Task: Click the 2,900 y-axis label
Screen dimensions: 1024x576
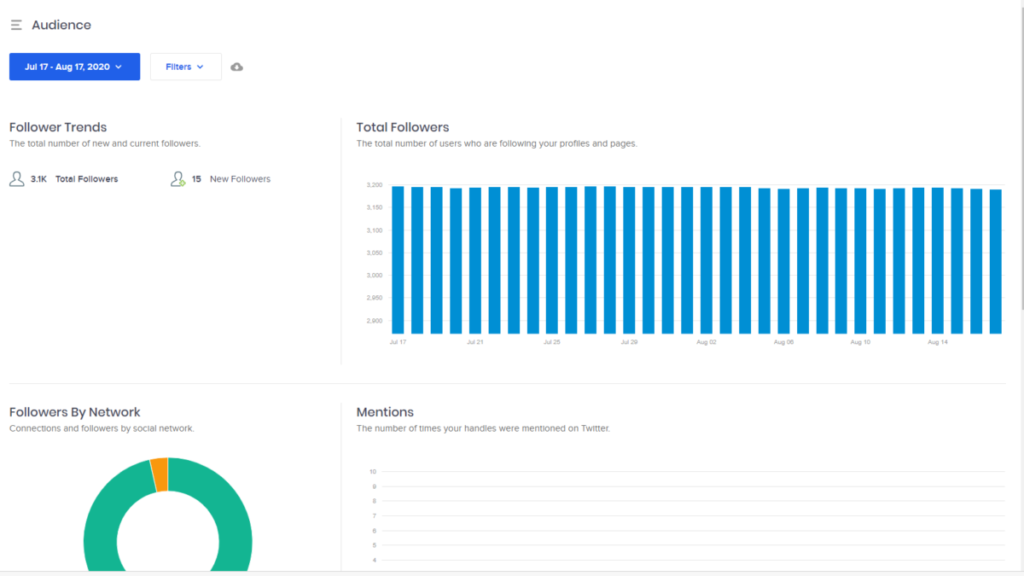Action: click(374, 321)
